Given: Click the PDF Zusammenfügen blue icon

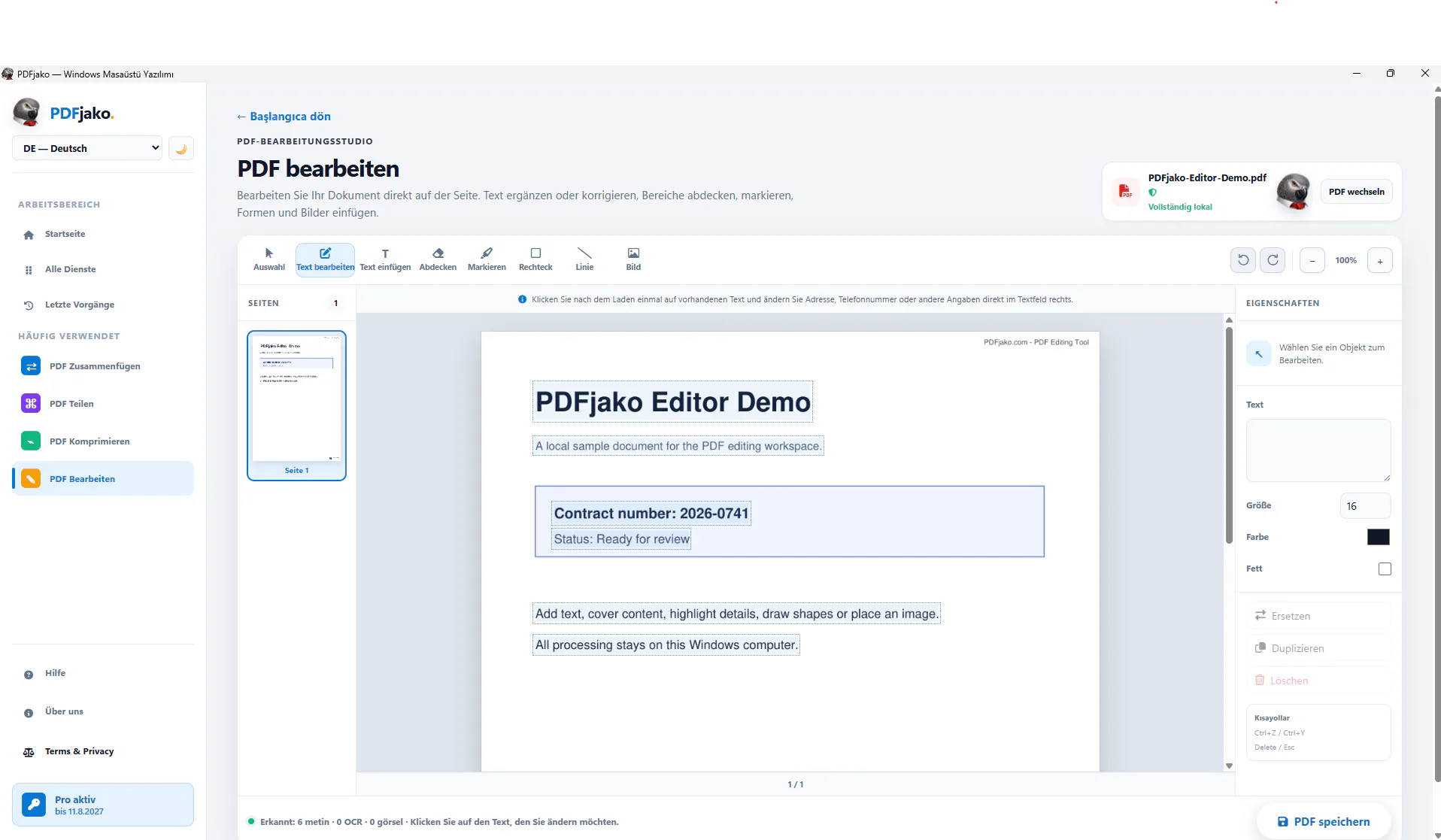Looking at the screenshot, I should click(x=31, y=366).
